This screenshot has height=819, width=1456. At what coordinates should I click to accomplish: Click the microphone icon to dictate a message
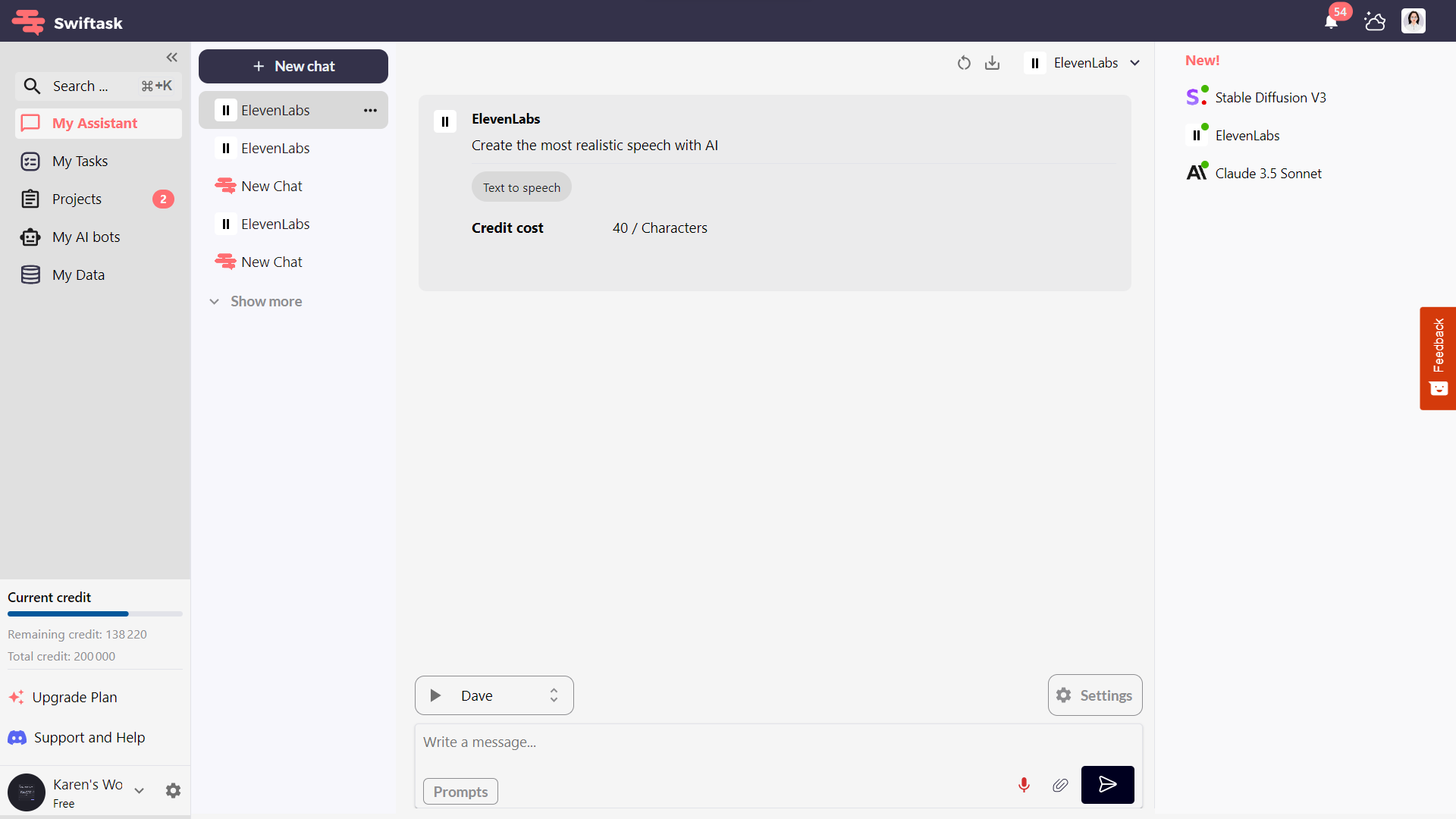[x=1024, y=785]
